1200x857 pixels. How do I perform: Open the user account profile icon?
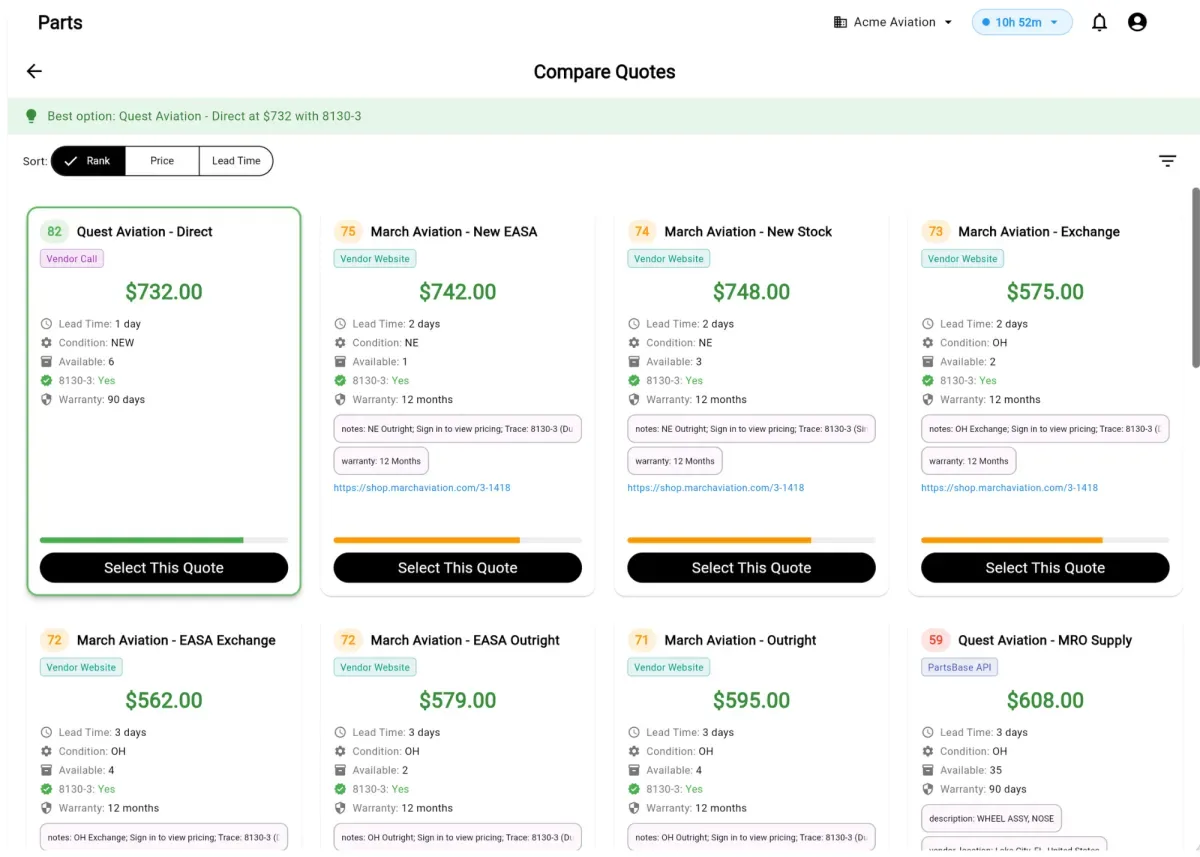pos(1137,22)
